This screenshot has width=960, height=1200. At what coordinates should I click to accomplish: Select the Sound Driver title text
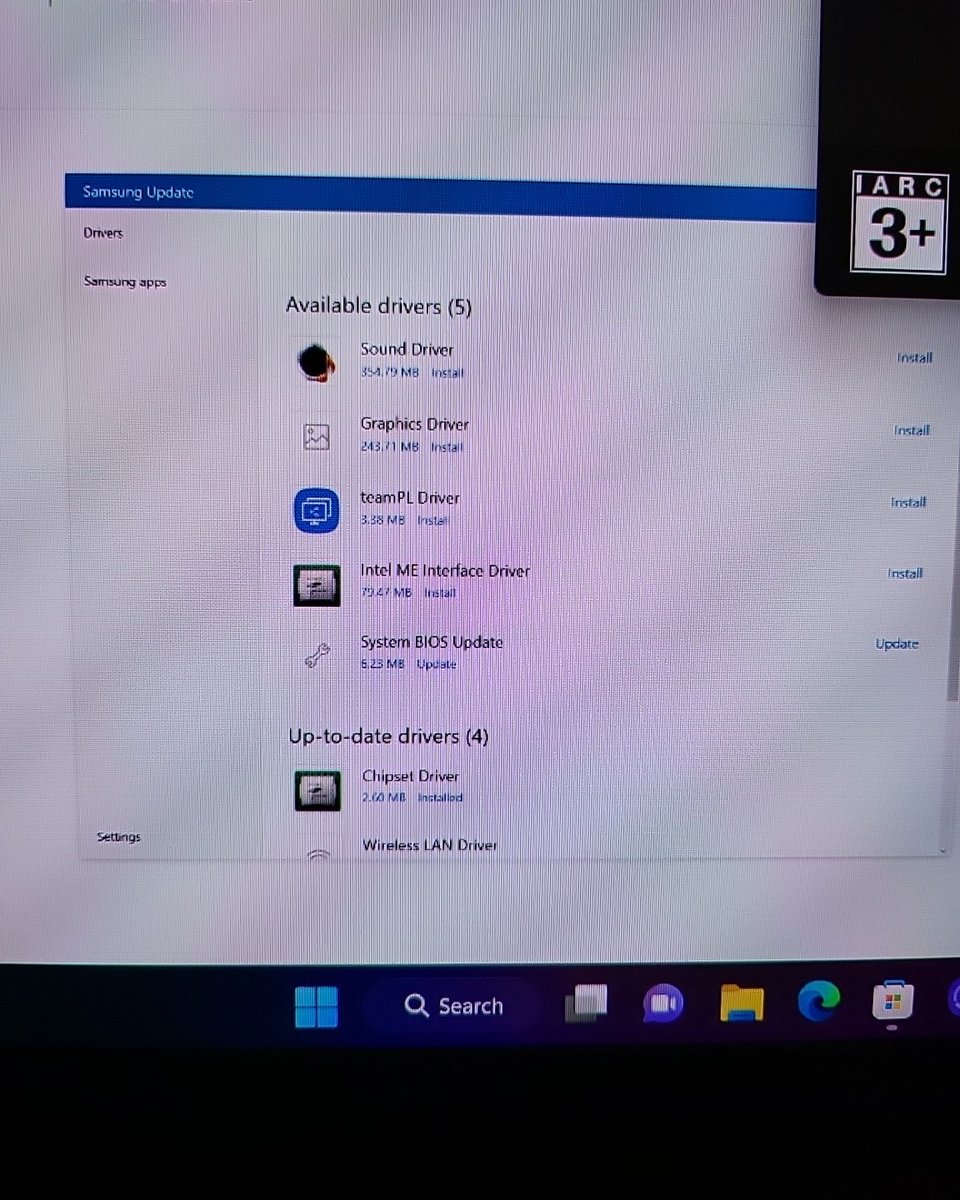pyautogui.click(x=407, y=349)
